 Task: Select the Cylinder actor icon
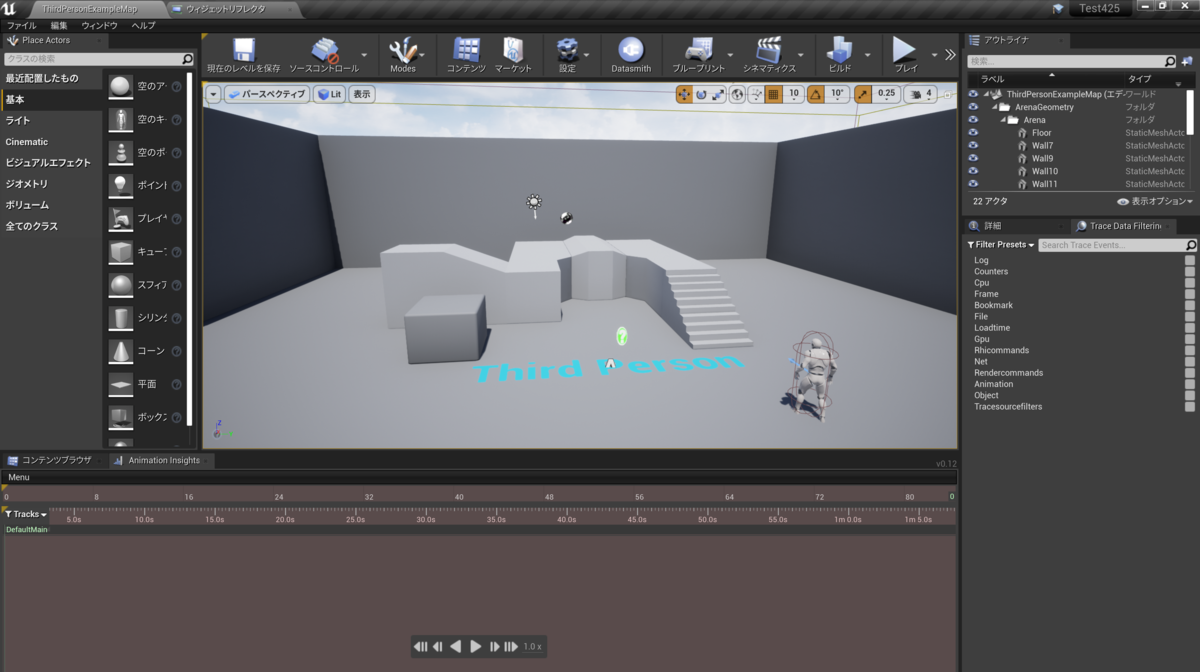point(121,318)
